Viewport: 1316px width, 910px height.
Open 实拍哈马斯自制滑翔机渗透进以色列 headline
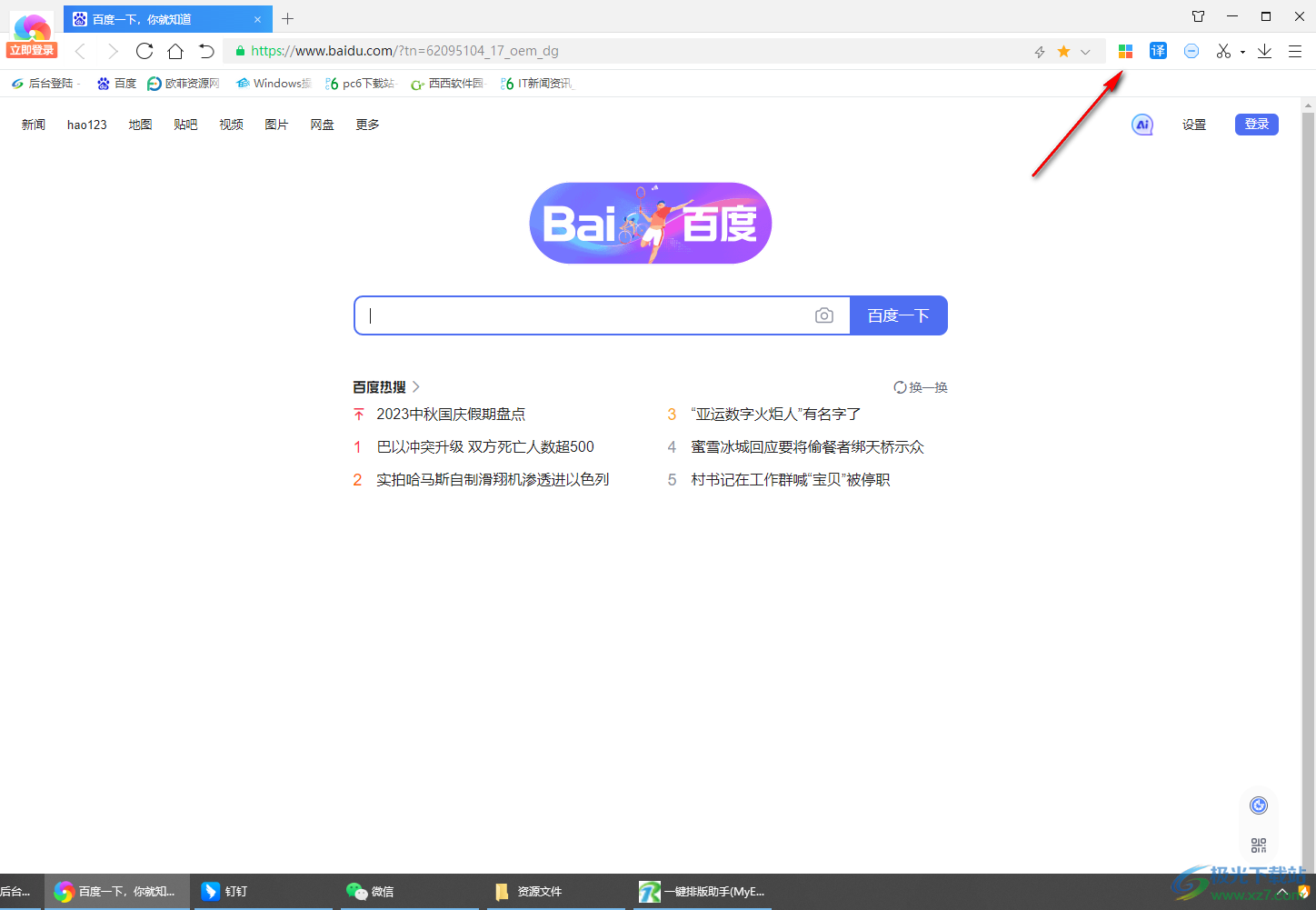coord(493,480)
